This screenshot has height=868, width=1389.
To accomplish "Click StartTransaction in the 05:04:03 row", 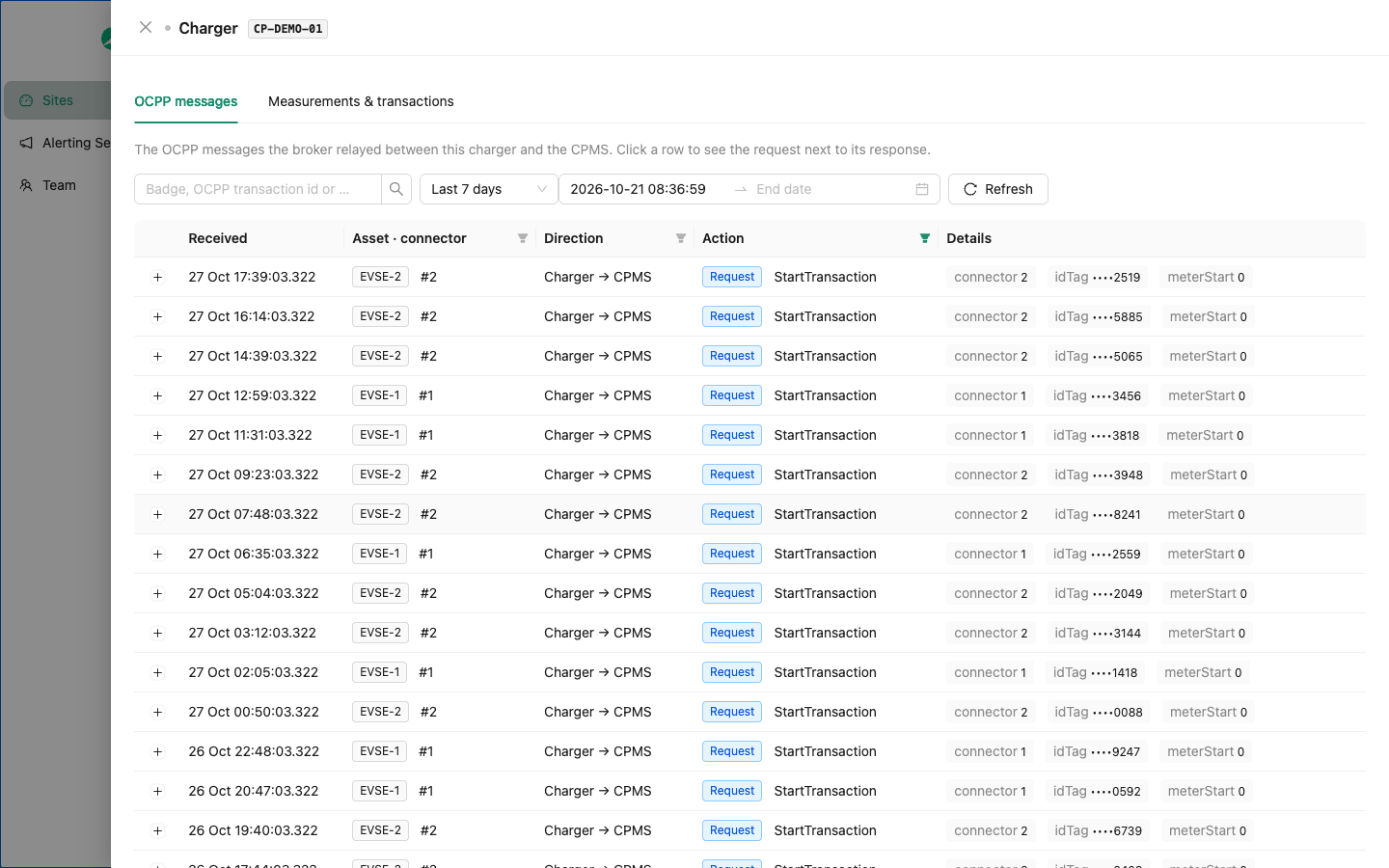I will pos(825,593).
